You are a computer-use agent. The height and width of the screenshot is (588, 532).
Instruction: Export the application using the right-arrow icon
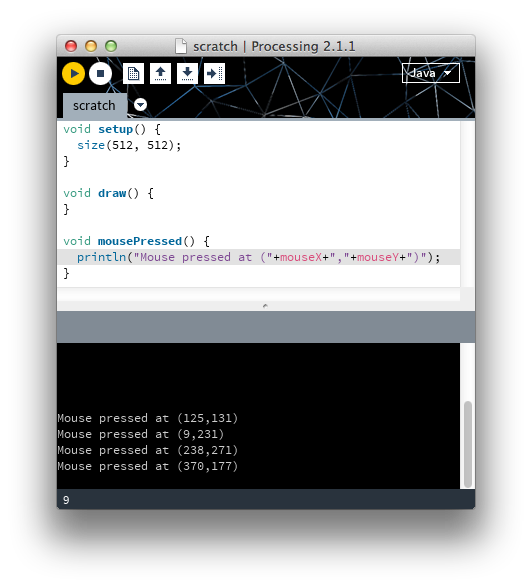click(x=214, y=73)
